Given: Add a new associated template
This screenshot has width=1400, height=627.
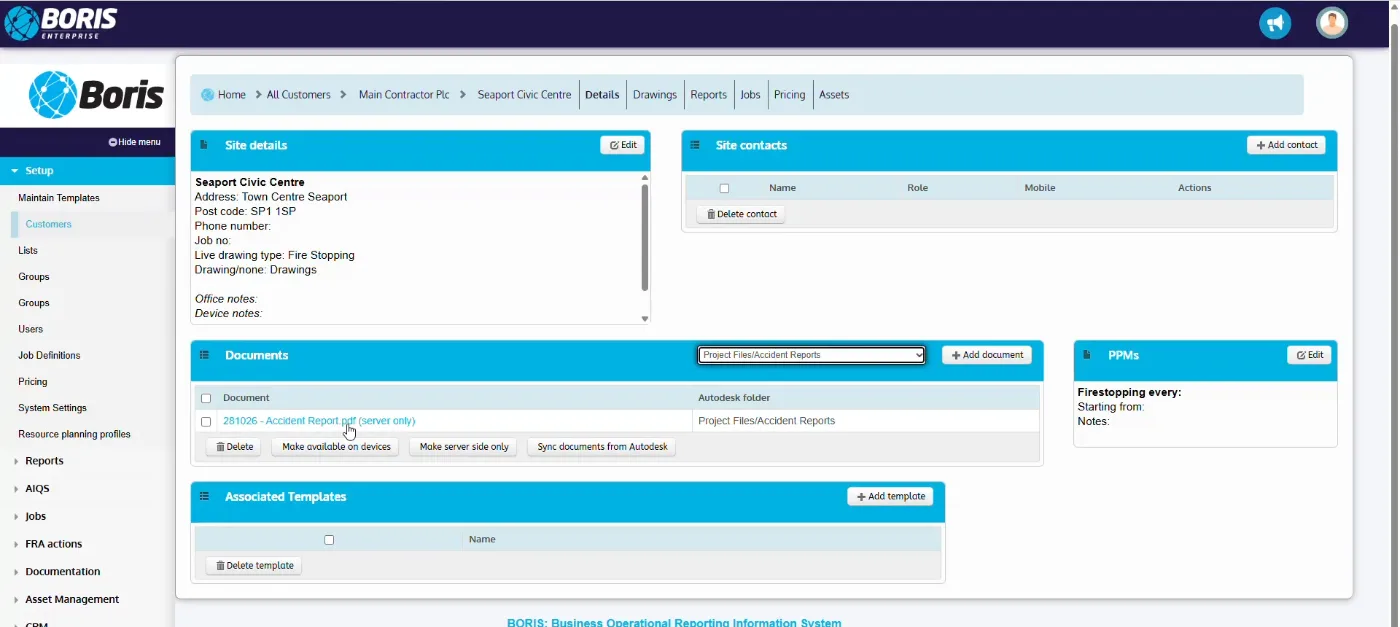Looking at the screenshot, I should (x=890, y=496).
